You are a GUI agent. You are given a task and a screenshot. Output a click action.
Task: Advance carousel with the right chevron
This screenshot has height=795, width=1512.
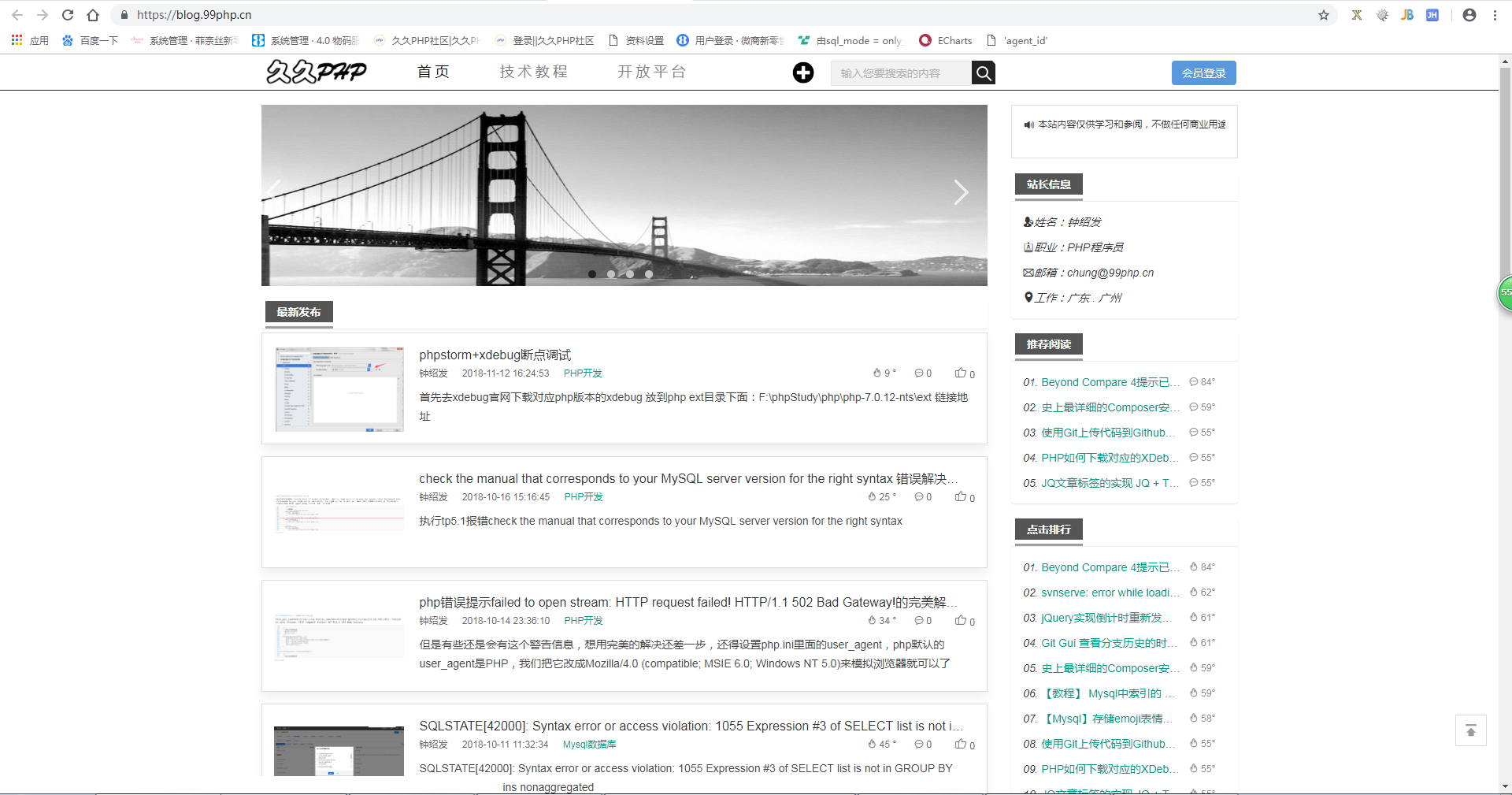click(x=960, y=192)
